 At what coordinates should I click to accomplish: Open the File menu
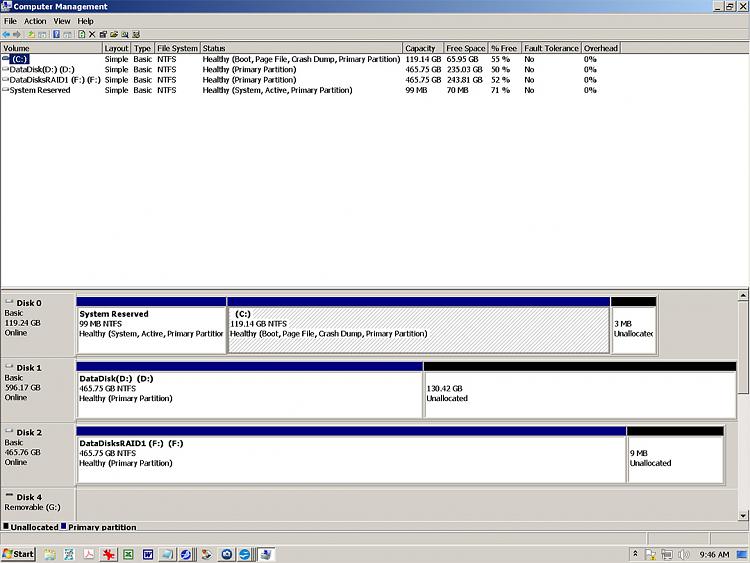[10, 21]
